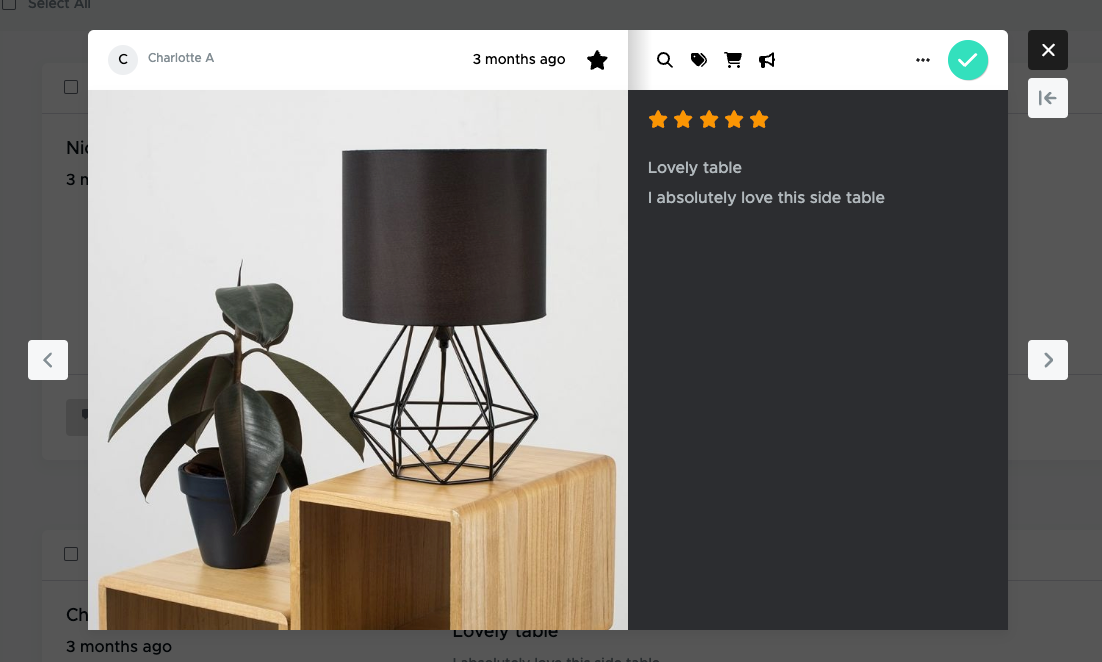Screen dimensions: 1102x662
Task: Go to previous review with left chevron
Action: pyautogui.click(x=48, y=360)
